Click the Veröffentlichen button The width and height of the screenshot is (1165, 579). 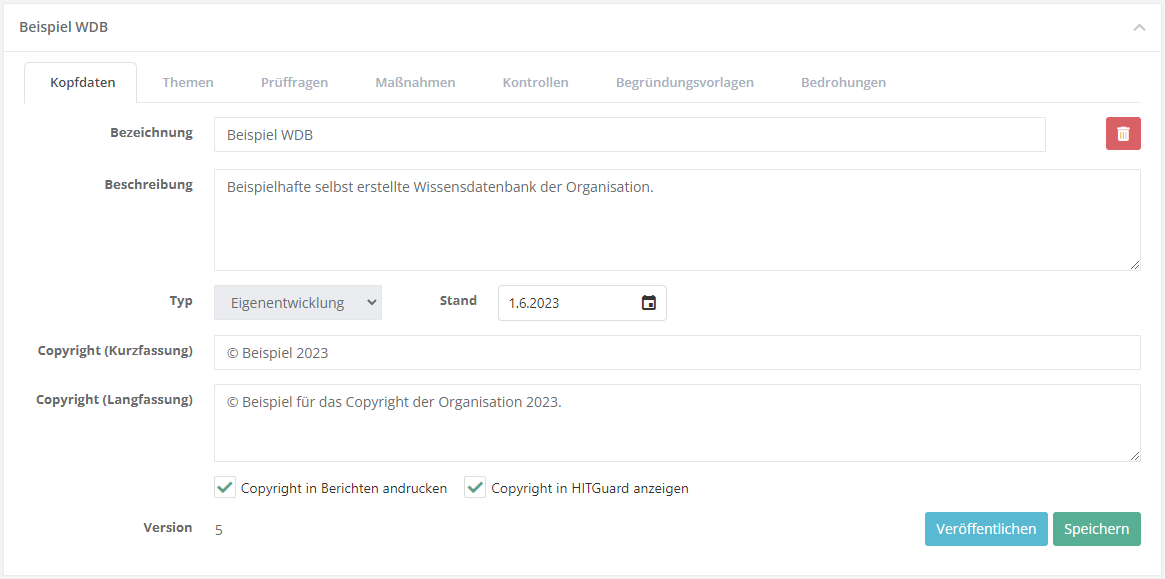[x=986, y=529]
